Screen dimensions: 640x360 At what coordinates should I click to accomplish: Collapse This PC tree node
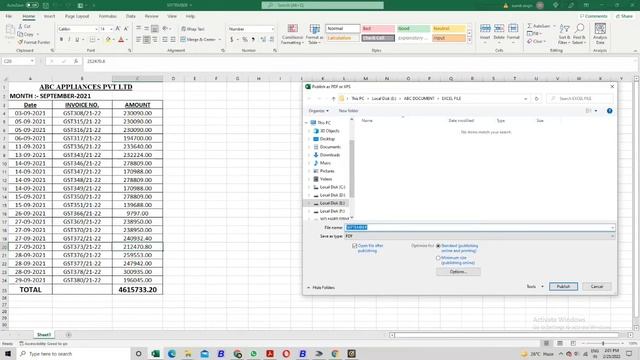(x=306, y=123)
